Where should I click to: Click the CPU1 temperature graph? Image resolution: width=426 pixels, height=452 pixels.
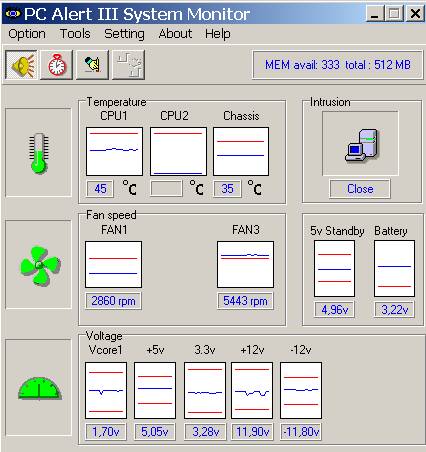pos(114,151)
